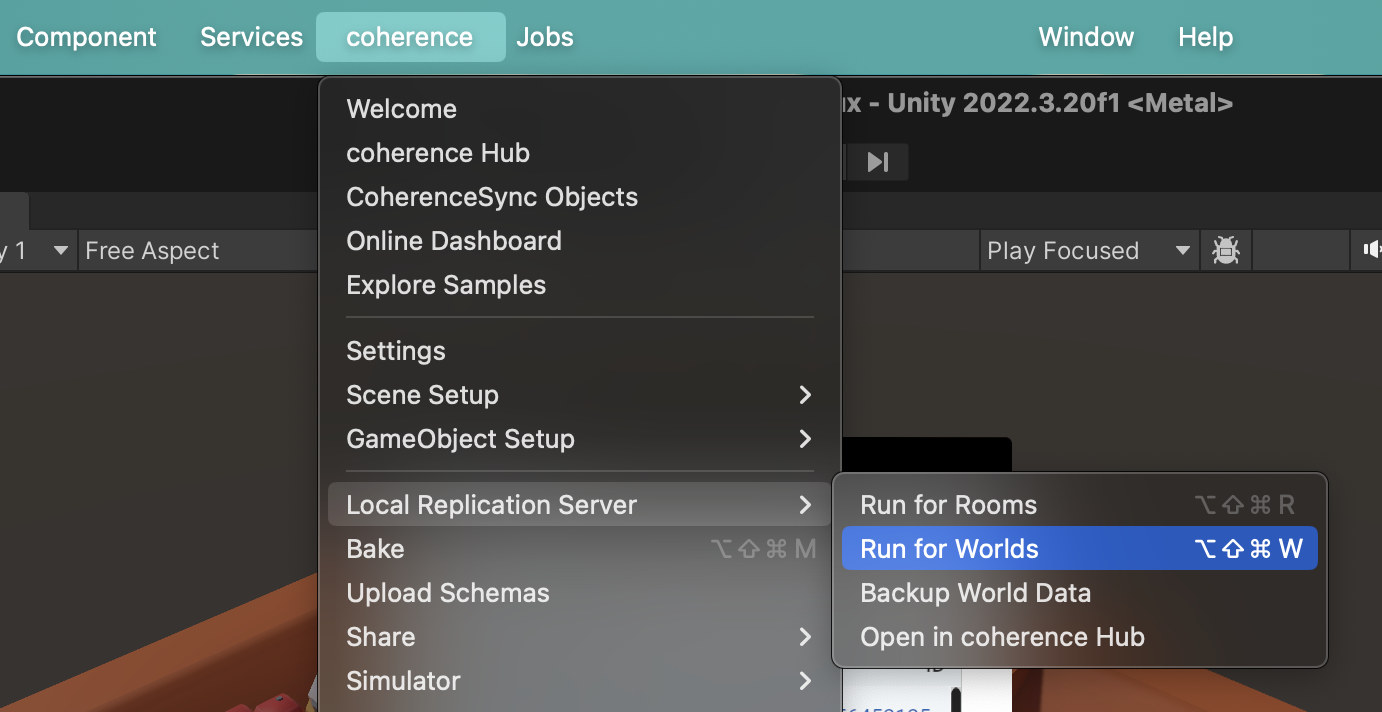Open coherence Settings from menu
This screenshot has height=712, width=1382.
pyautogui.click(x=396, y=351)
